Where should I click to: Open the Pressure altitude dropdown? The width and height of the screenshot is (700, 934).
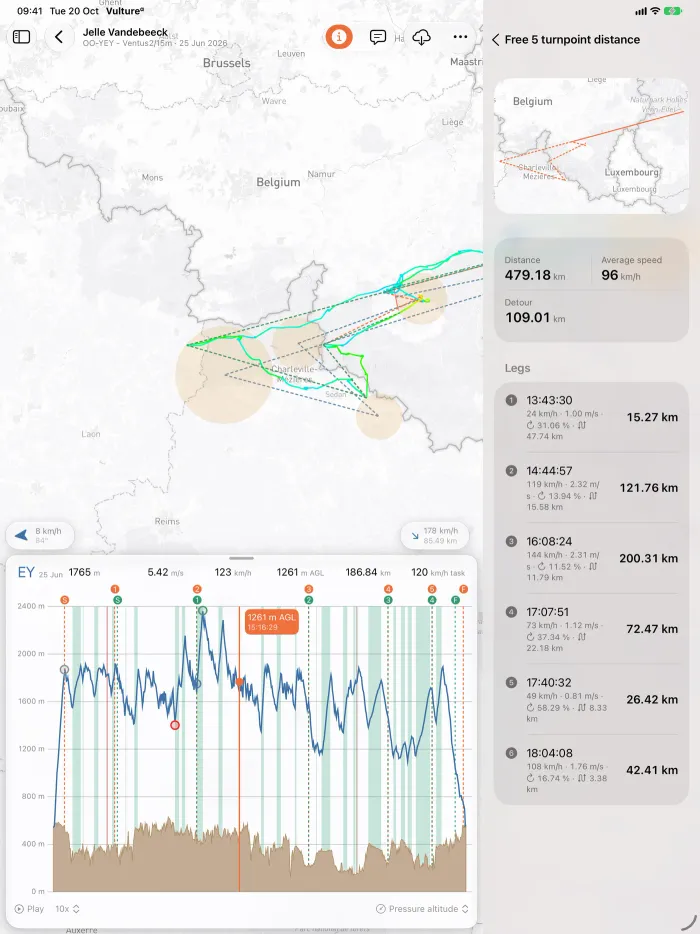tap(422, 909)
